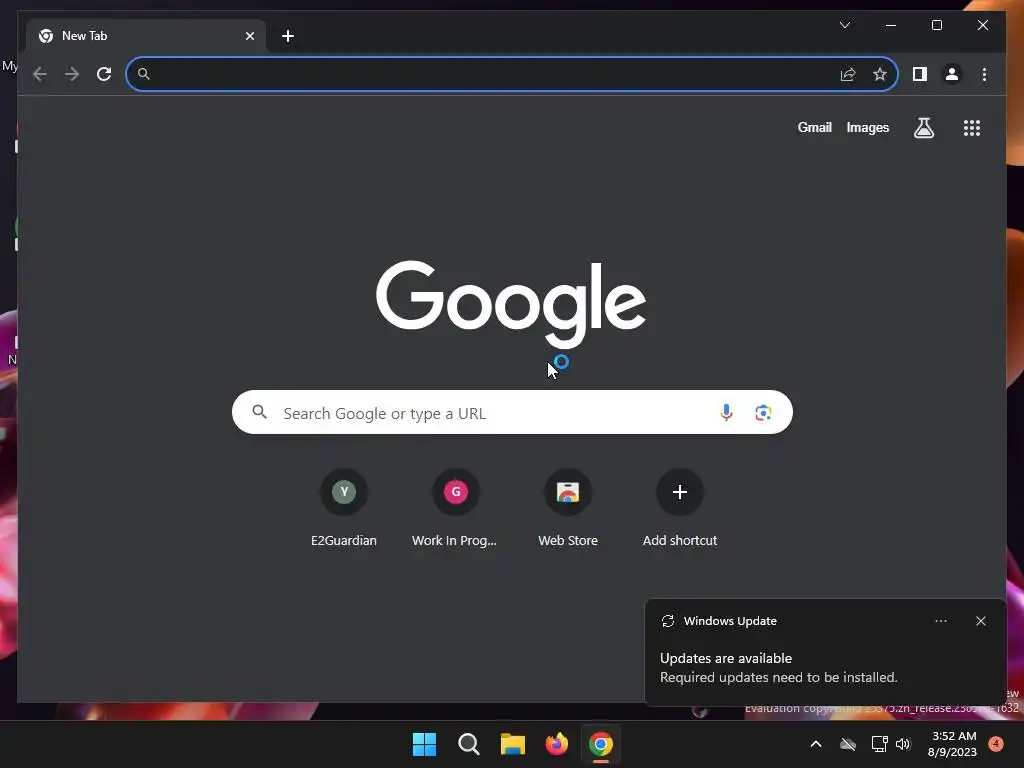The height and width of the screenshot is (768, 1024).
Task: Click the Google search box
Action: click(x=512, y=413)
